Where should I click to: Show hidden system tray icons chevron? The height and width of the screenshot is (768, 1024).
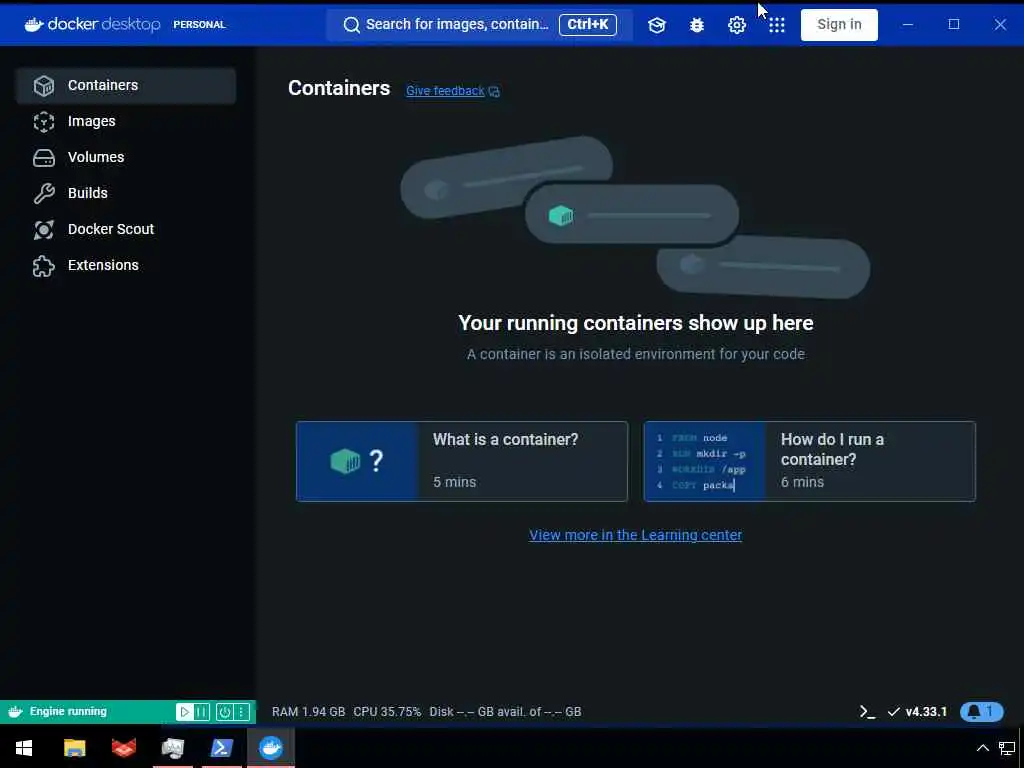(982, 748)
